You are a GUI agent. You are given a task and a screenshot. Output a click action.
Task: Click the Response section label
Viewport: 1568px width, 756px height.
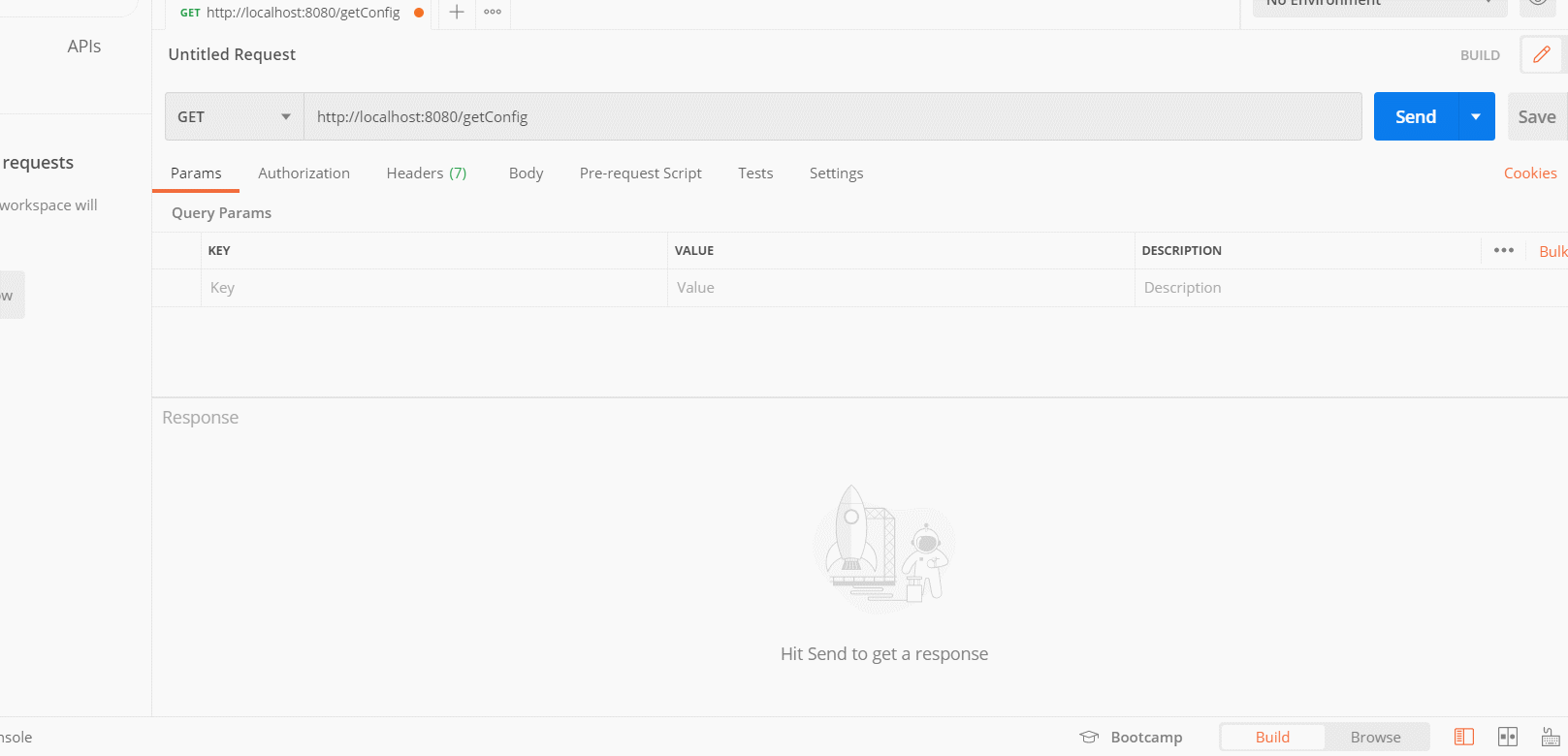click(x=200, y=418)
